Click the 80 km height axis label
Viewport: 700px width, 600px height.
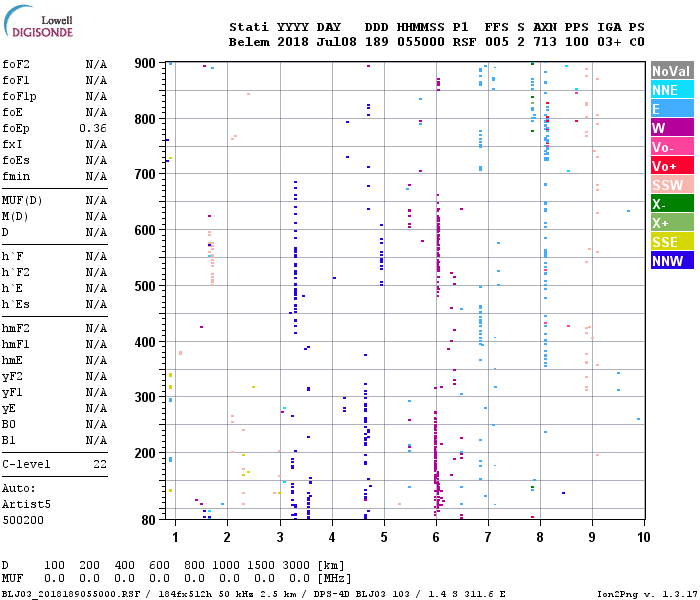[149, 520]
